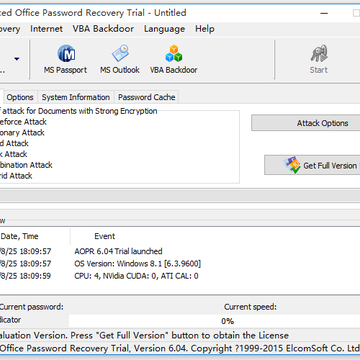Viewport: 360px width, 360px height.
Task: Switch to the Options tab
Action: coord(20,97)
